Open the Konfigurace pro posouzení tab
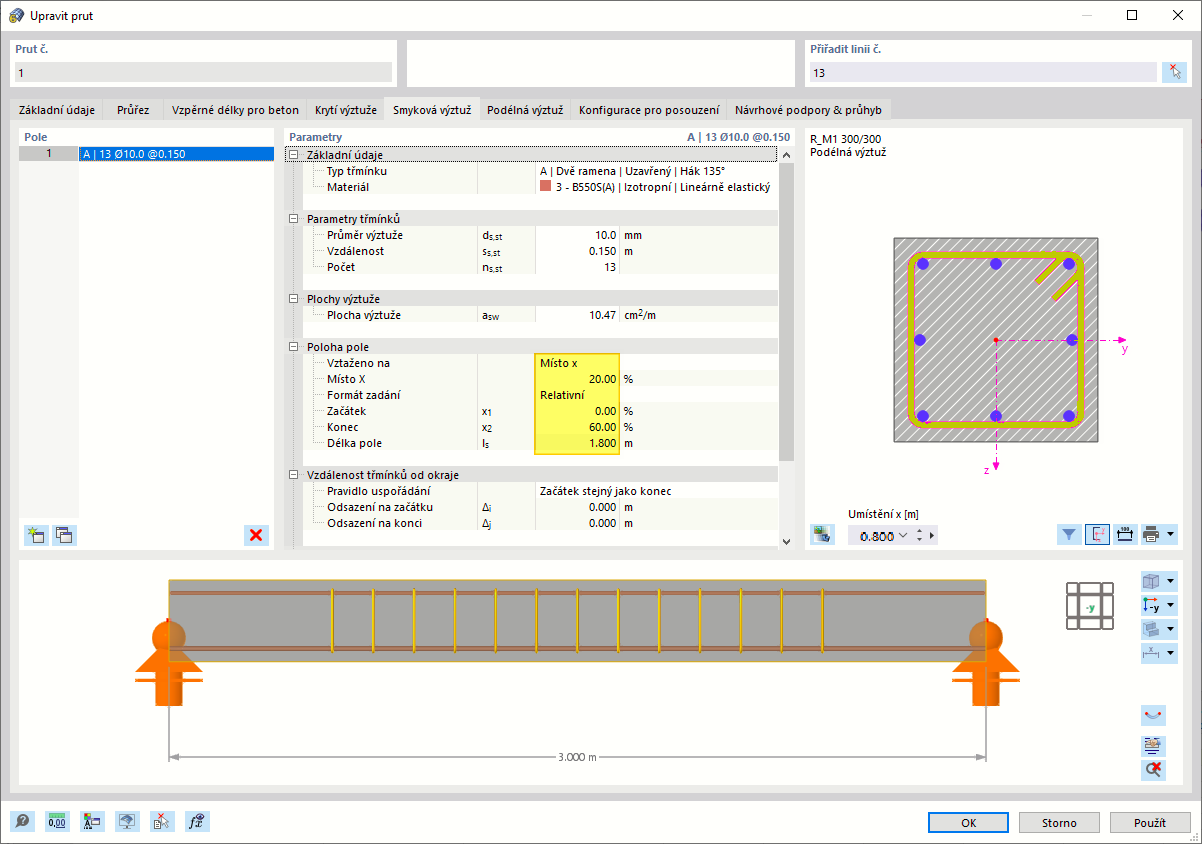Viewport: 1202px width, 844px height. [x=649, y=110]
